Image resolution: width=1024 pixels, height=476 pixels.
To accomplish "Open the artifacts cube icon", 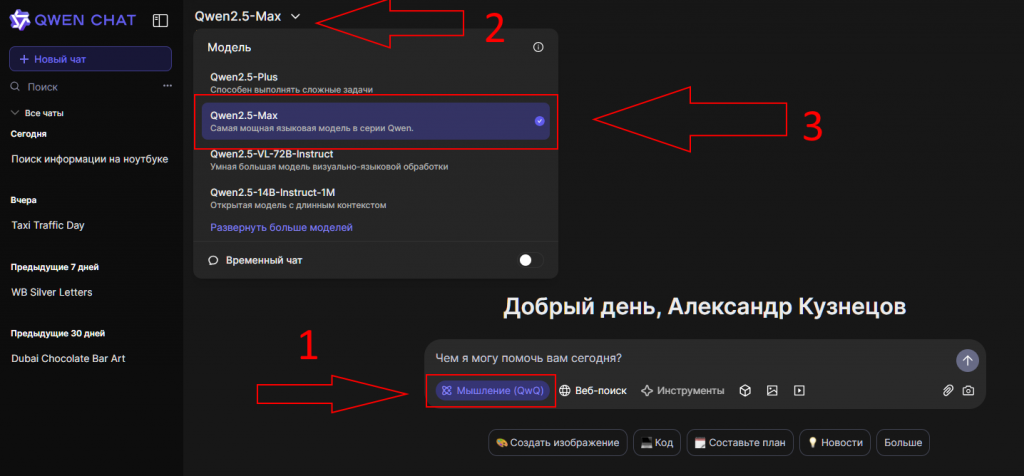I will click(745, 390).
